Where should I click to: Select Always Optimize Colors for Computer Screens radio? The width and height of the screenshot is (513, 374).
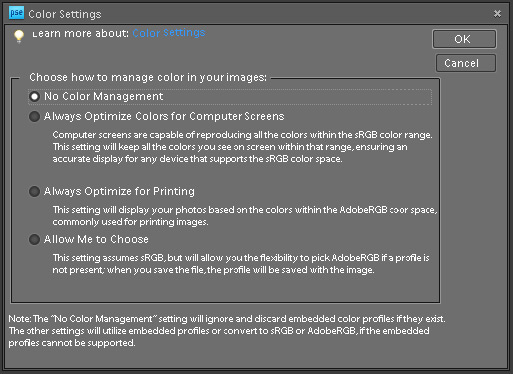(x=34, y=116)
